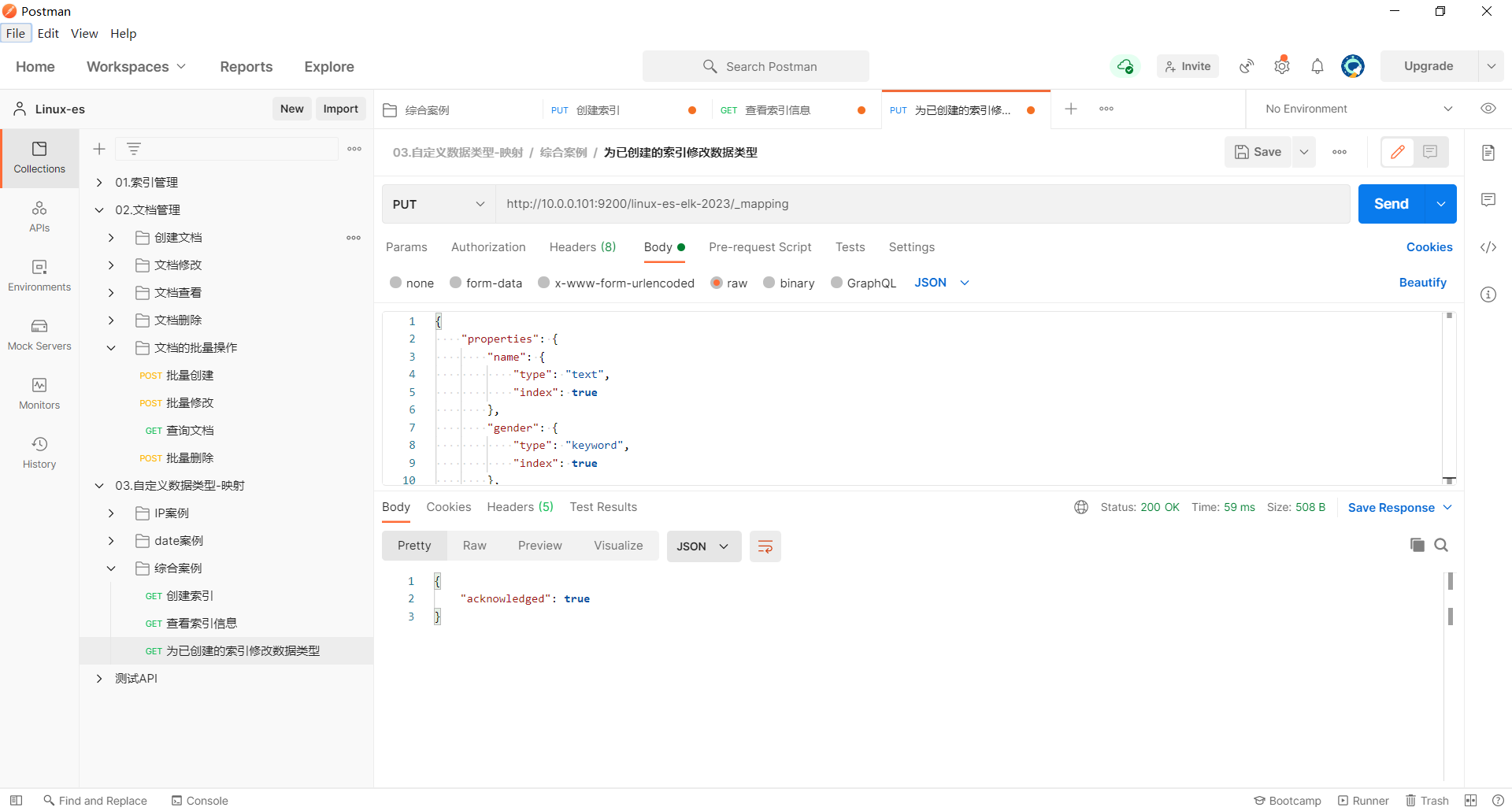Open the settings gear icon

(1282, 66)
